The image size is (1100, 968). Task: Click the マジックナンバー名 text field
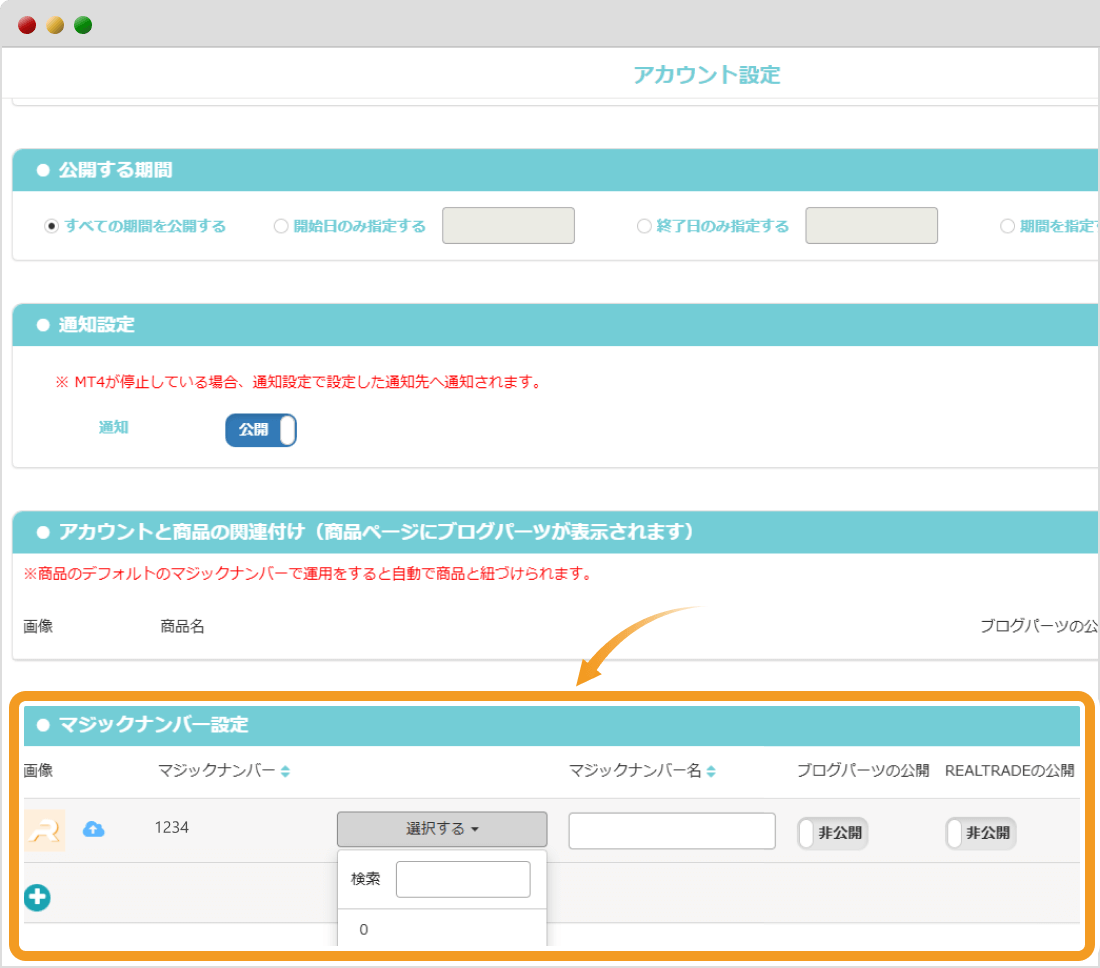pyautogui.click(x=671, y=830)
